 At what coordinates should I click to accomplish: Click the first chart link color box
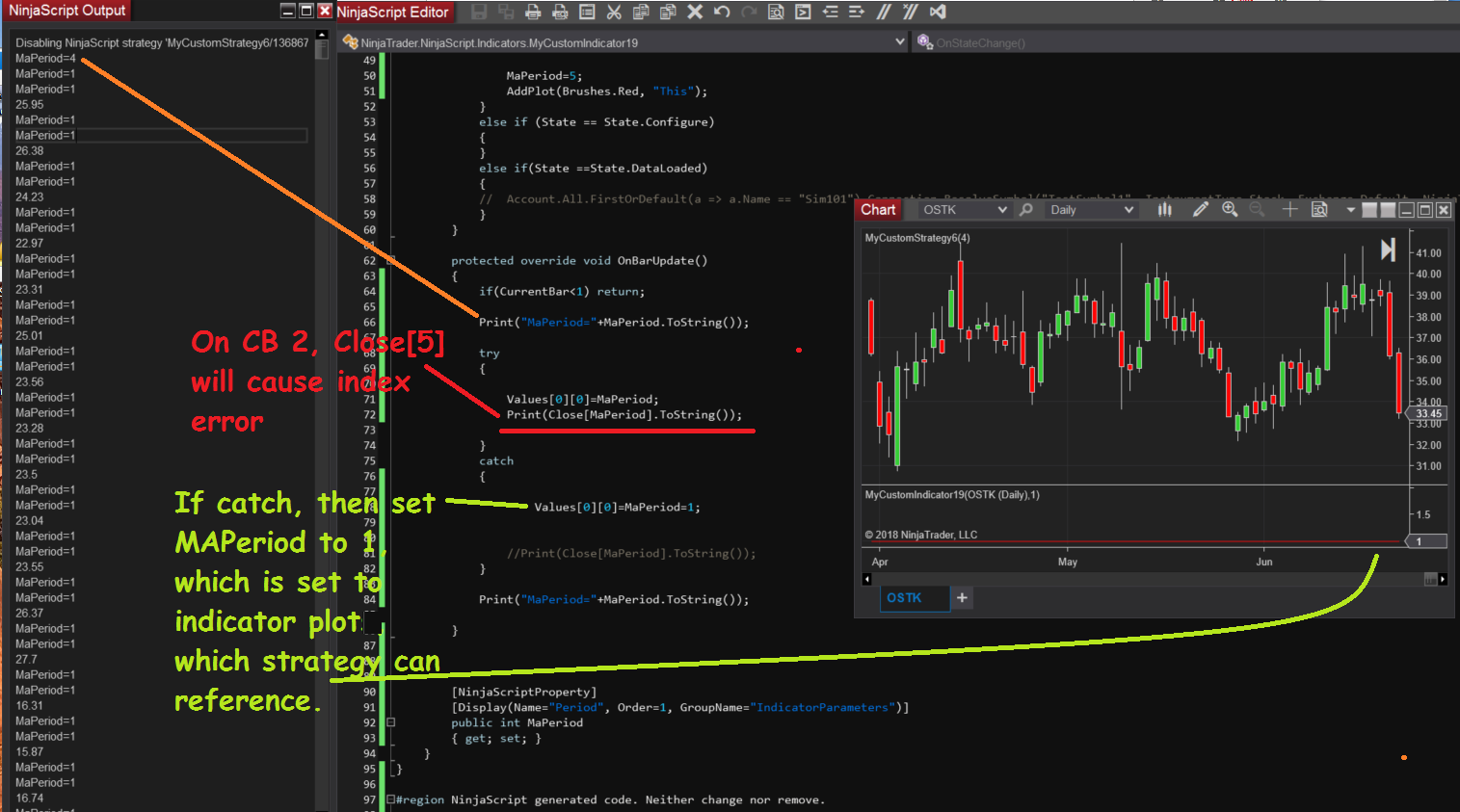pos(1369,210)
